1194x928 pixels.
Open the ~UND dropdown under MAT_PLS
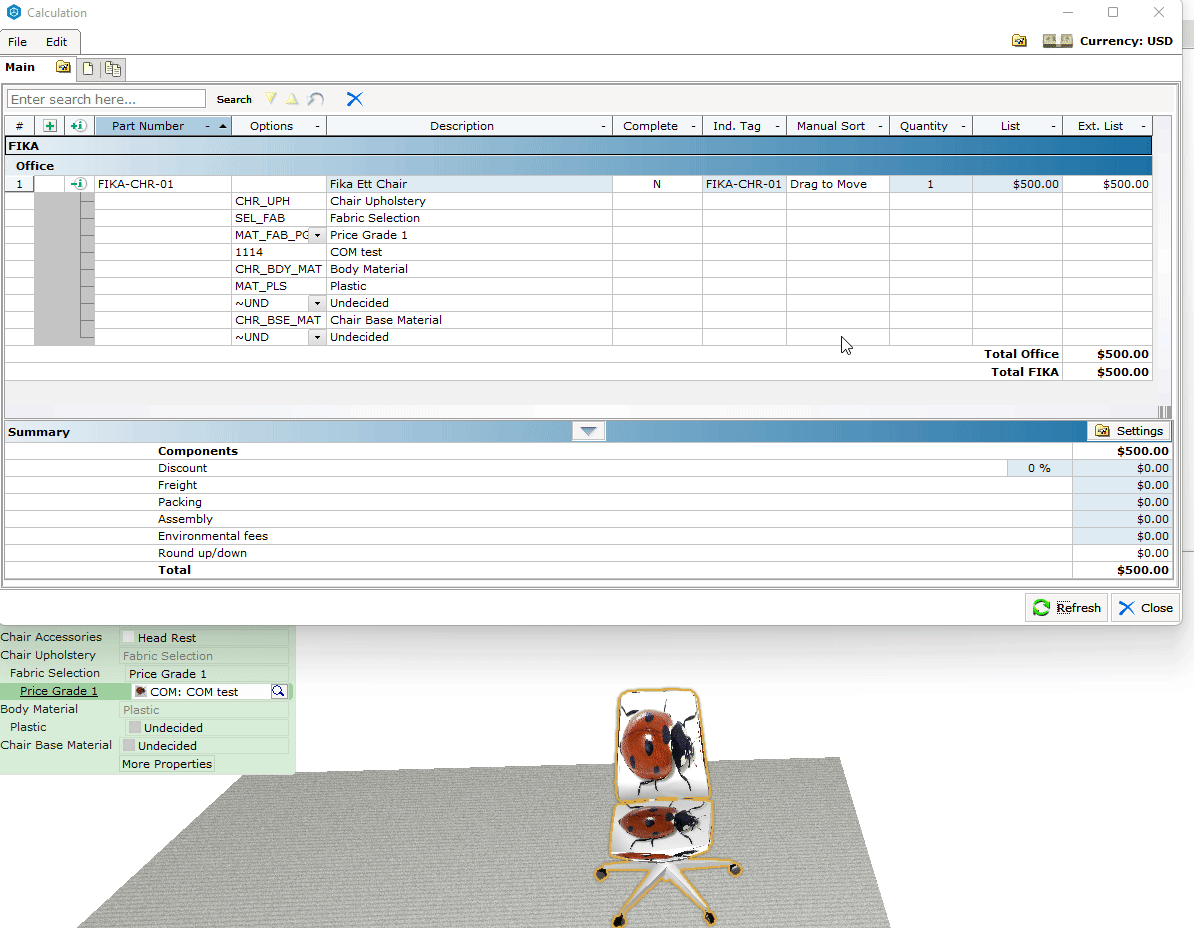click(x=318, y=303)
